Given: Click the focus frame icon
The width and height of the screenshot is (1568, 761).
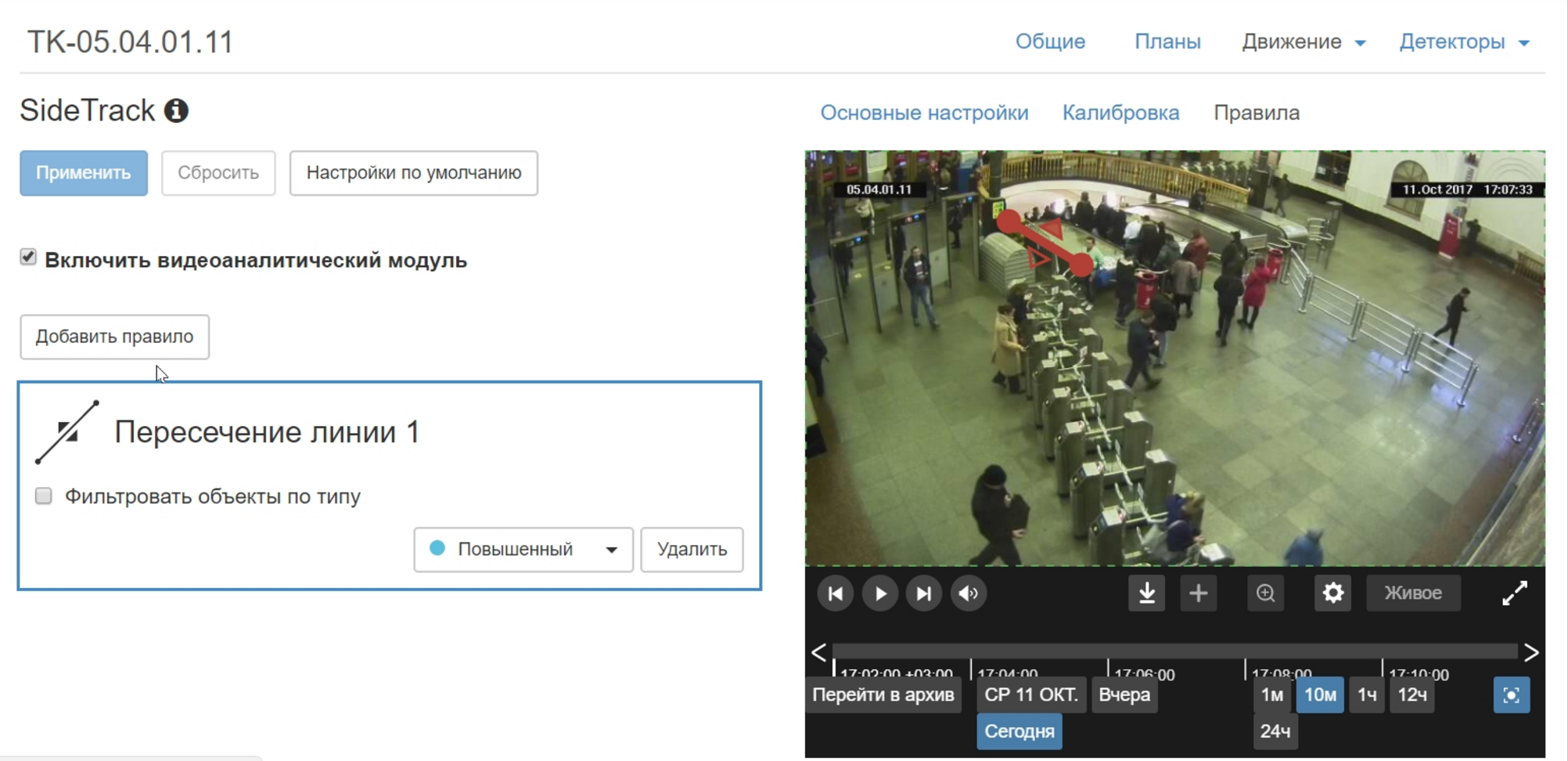Looking at the screenshot, I should 1512,695.
